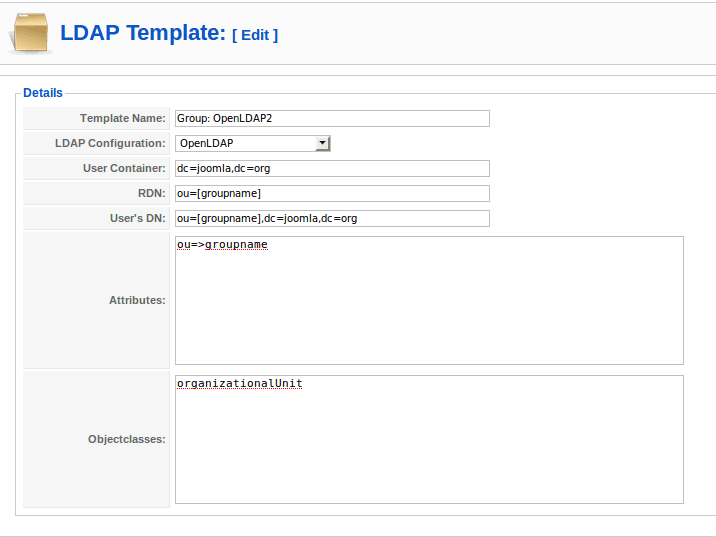716x537 pixels.
Task: Click the [ Edit ] text in title
Action: pyautogui.click(x=255, y=35)
